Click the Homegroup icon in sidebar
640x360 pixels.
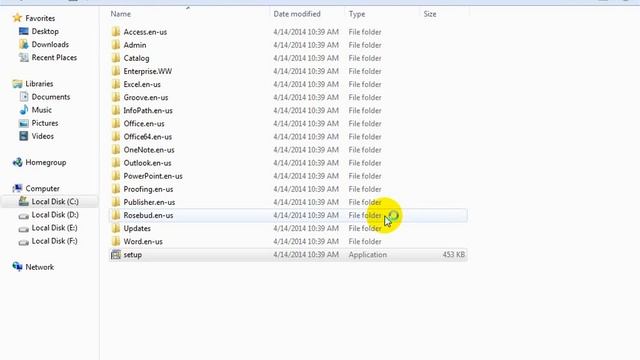(x=17, y=162)
